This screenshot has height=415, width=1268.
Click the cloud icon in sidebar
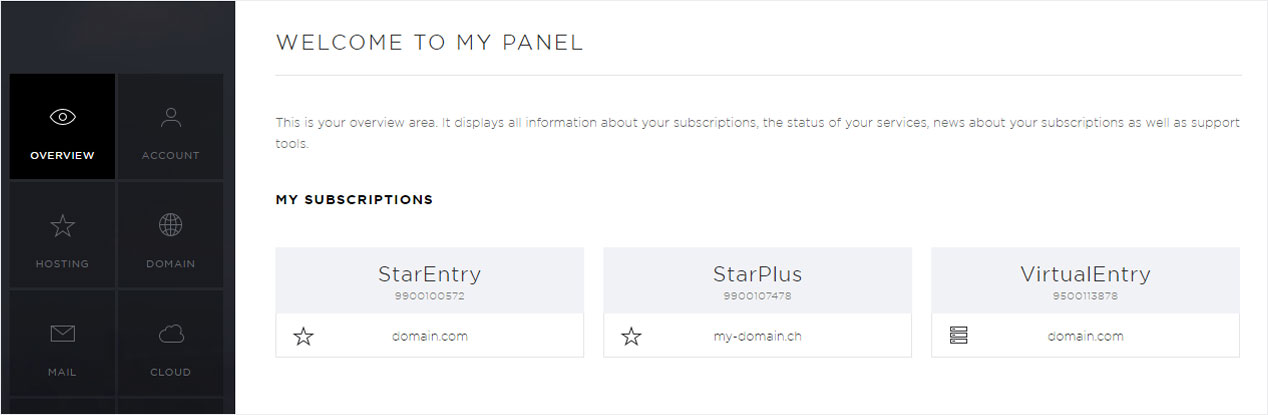click(170, 334)
